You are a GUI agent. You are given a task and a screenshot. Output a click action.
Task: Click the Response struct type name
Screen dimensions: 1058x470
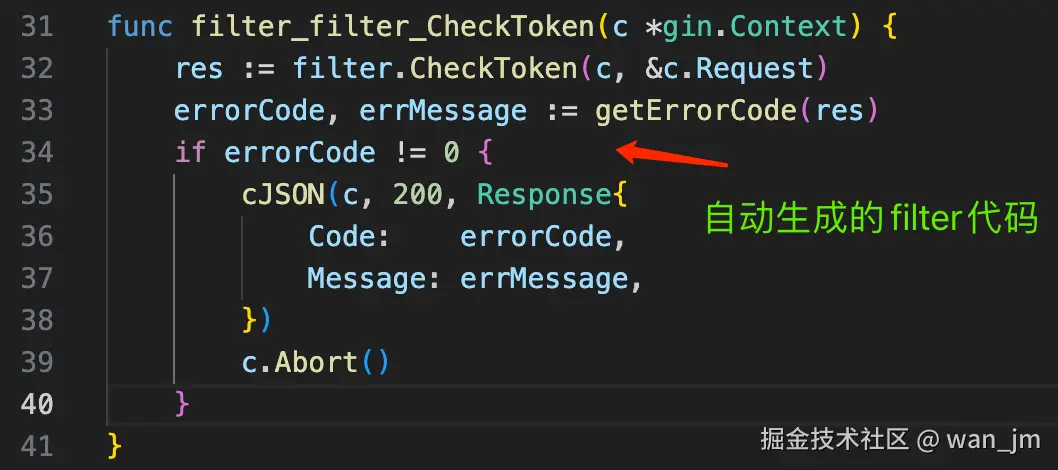(545, 195)
